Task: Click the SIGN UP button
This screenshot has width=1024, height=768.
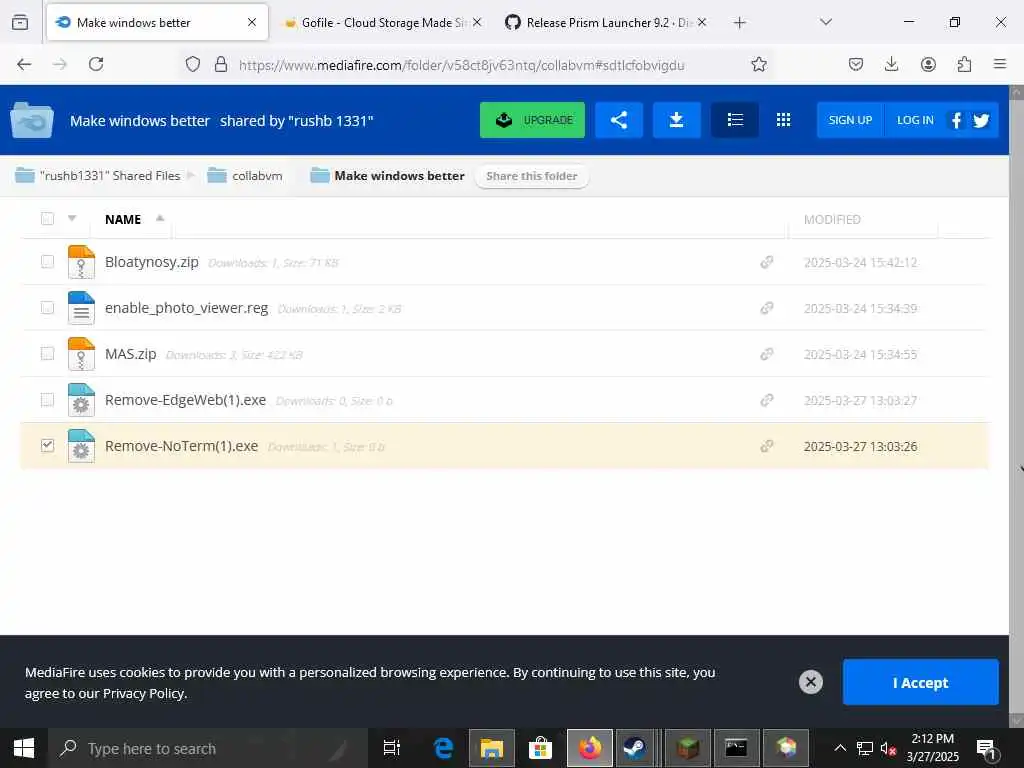Action: [850, 120]
